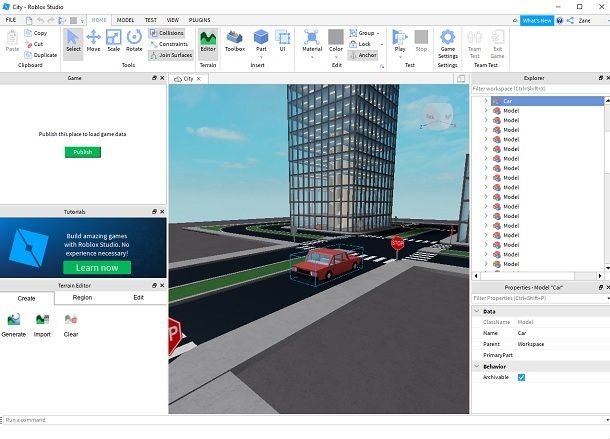Select the Move tool in the ribbon
This screenshot has width=610, height=439.
[93, 40]
